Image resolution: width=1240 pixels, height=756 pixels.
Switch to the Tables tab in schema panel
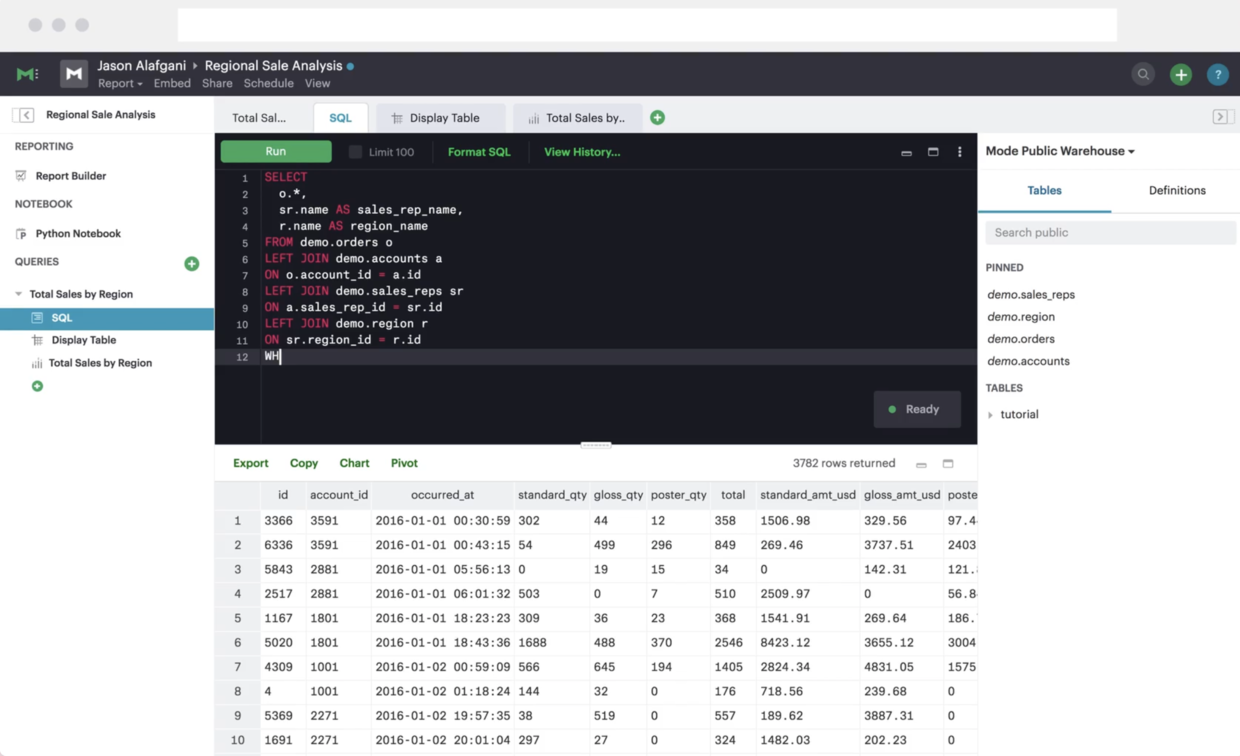pos(1044,190)
